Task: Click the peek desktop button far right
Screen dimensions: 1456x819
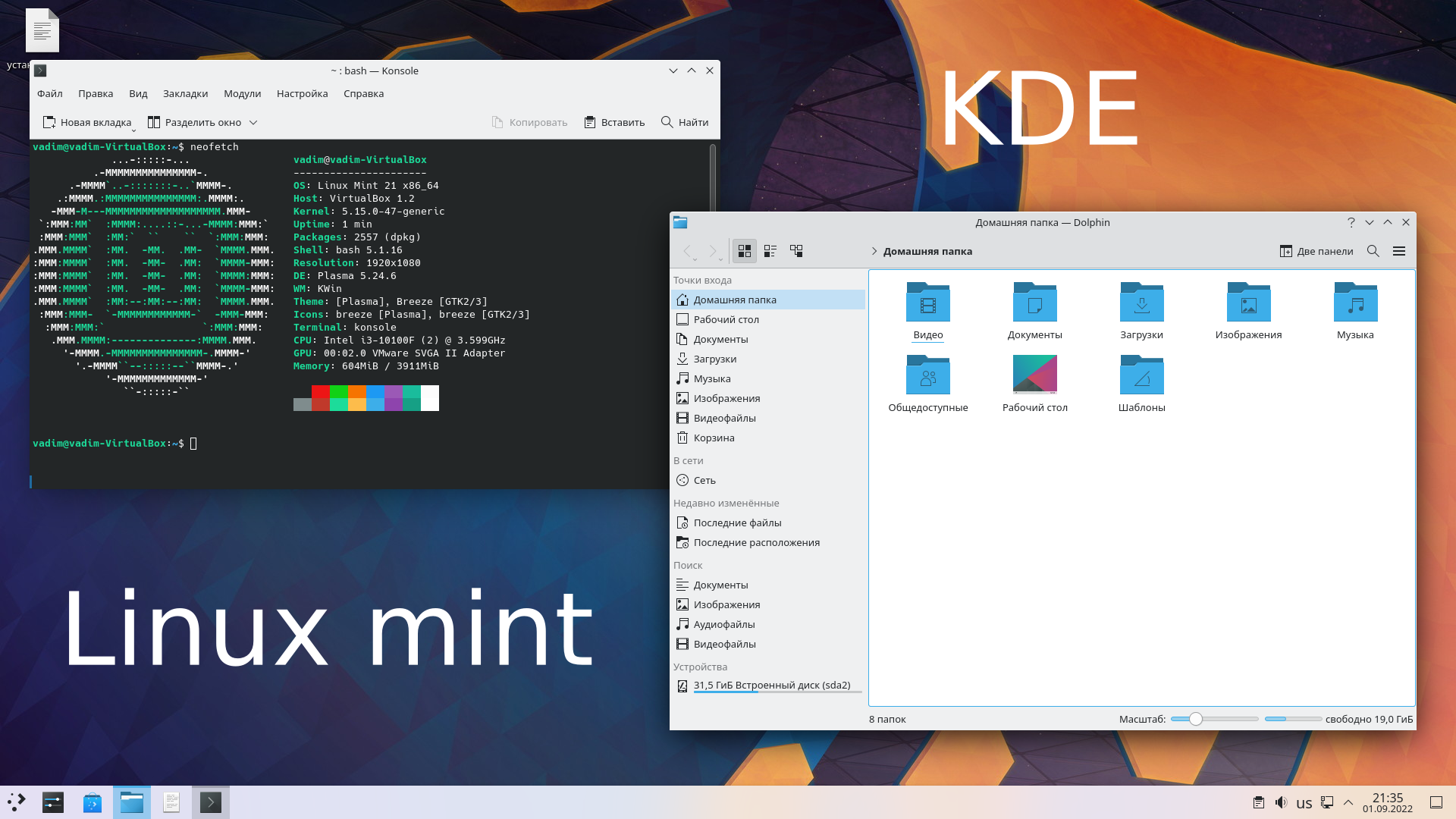Action: pyautogui.click(x=1437, y=802)
